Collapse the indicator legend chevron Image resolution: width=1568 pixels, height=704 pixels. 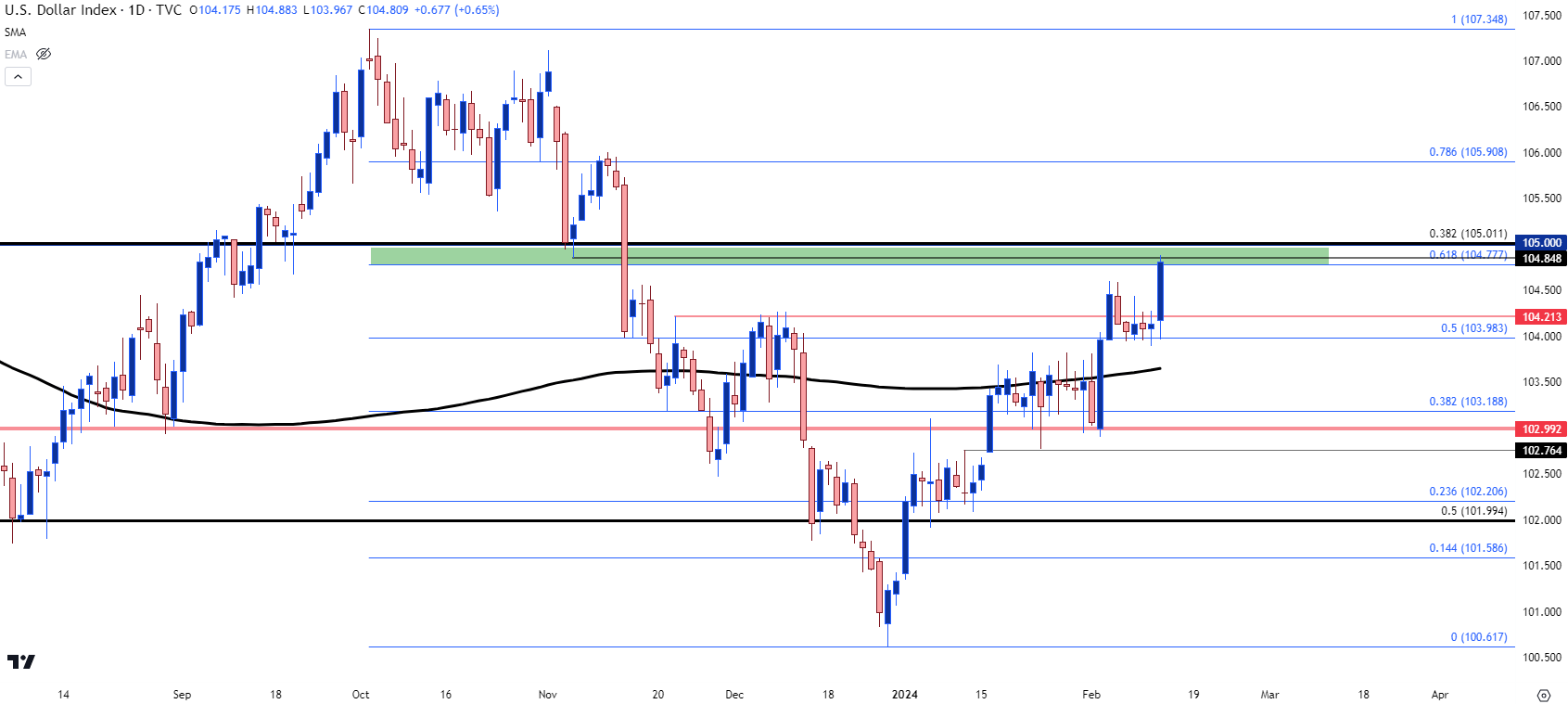click(18, 76)
